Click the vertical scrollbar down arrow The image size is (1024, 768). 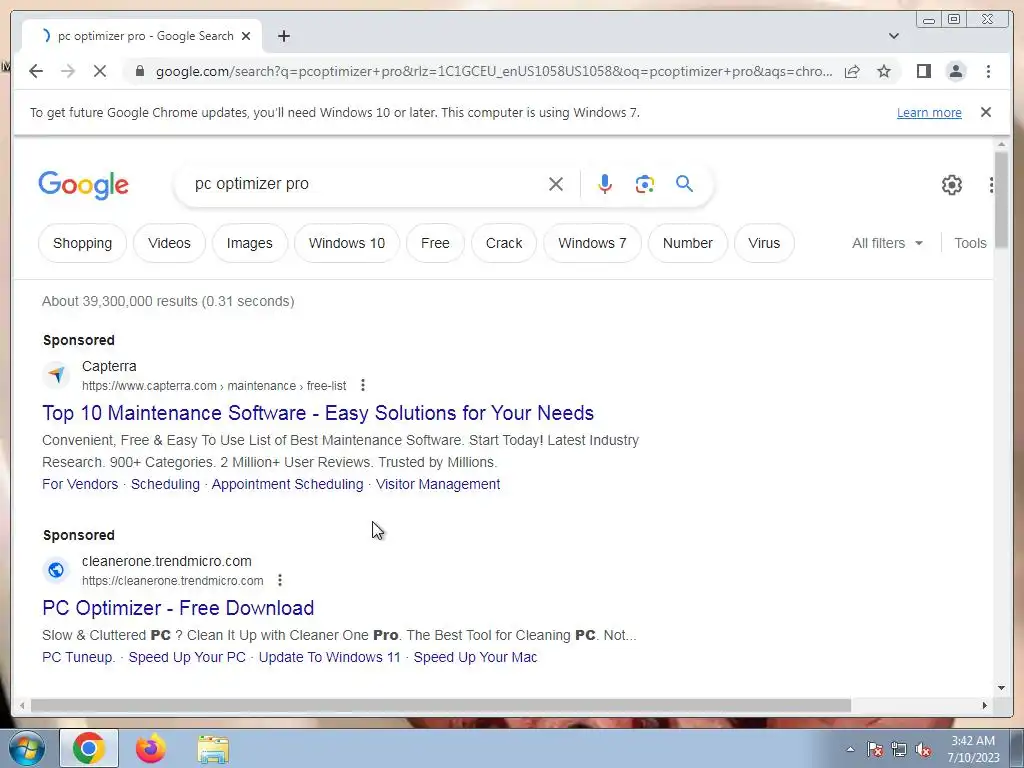(x=1001, y=688)
